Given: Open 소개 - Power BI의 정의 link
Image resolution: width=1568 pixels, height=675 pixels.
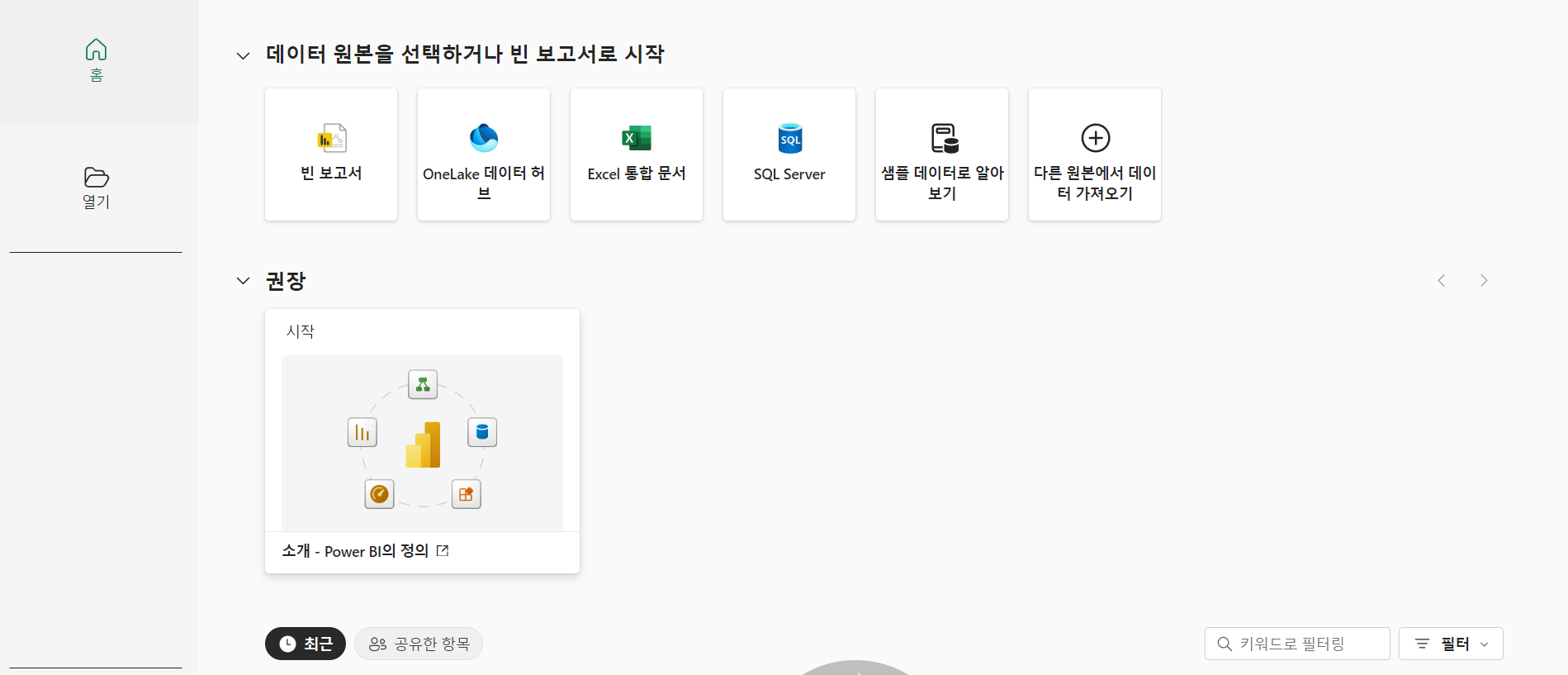Looking at the screenshot, I should coord(355,551).
